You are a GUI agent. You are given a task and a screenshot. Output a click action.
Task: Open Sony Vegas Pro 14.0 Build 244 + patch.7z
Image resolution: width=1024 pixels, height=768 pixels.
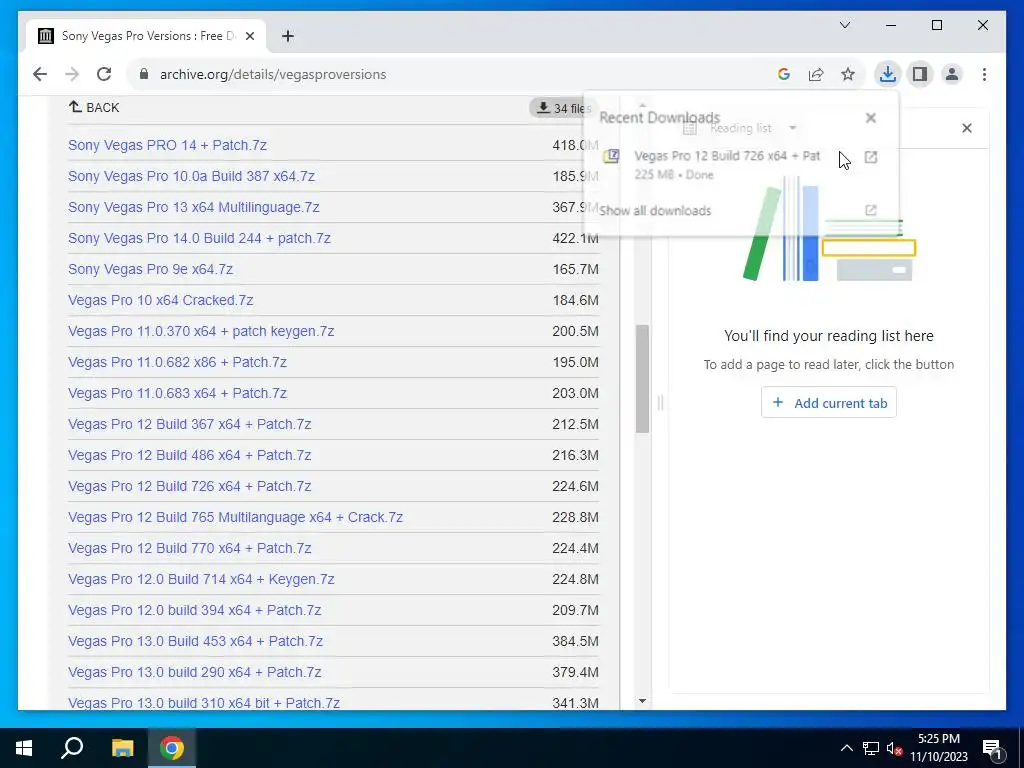[199, 238]
